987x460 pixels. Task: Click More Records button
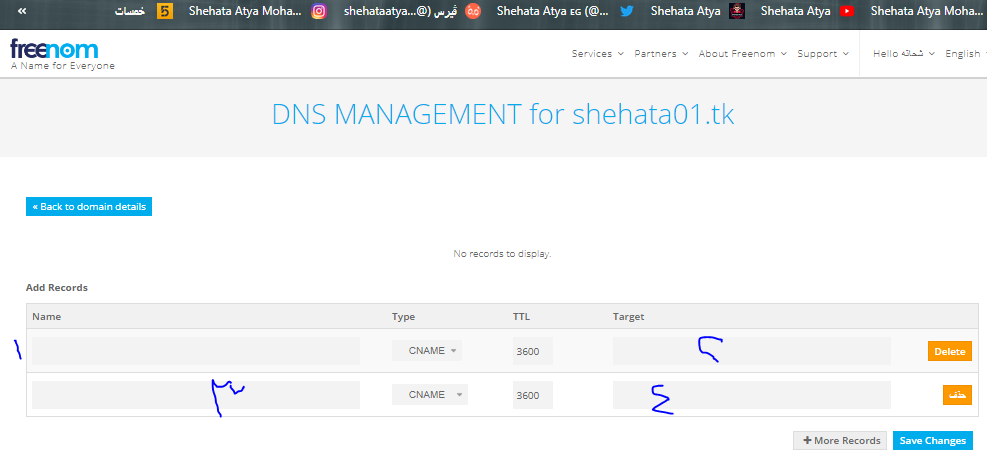(840, 440)
